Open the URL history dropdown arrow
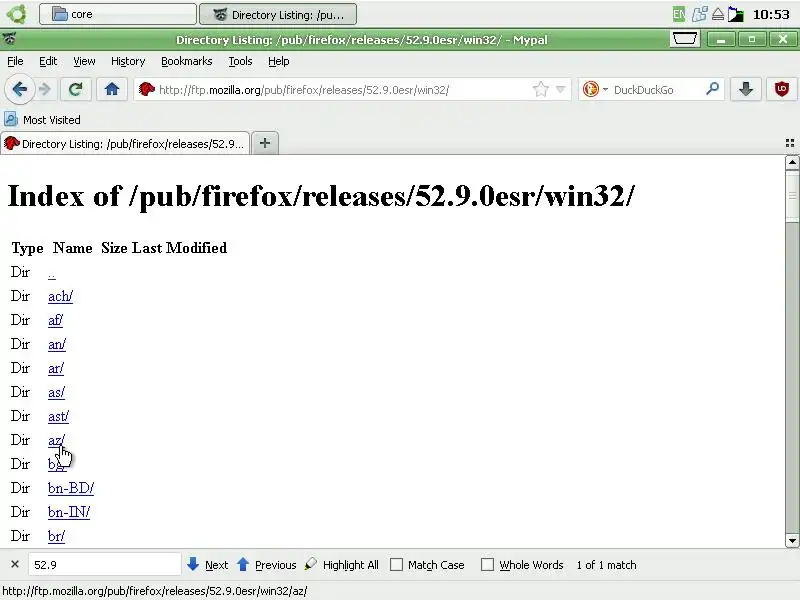The image size is (800, 600). point(561,90)
